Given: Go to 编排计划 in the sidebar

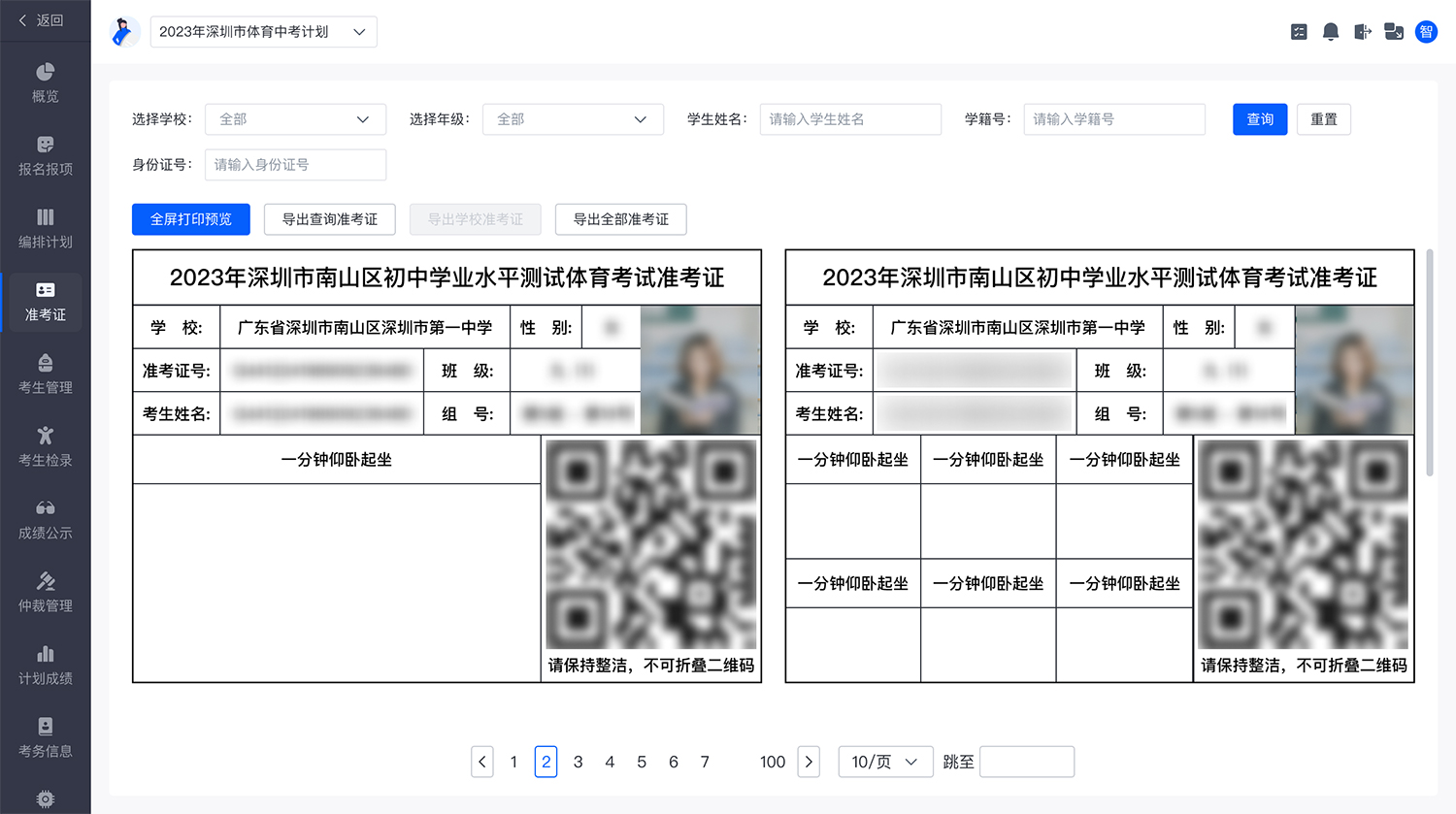Looking at the screenshot, I should (45, 228).
